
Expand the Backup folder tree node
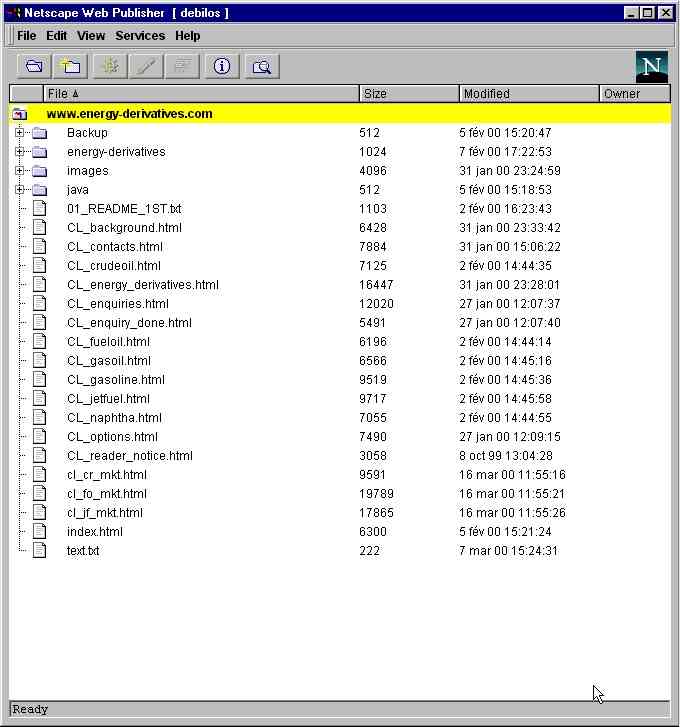click(x=19, y=133)
